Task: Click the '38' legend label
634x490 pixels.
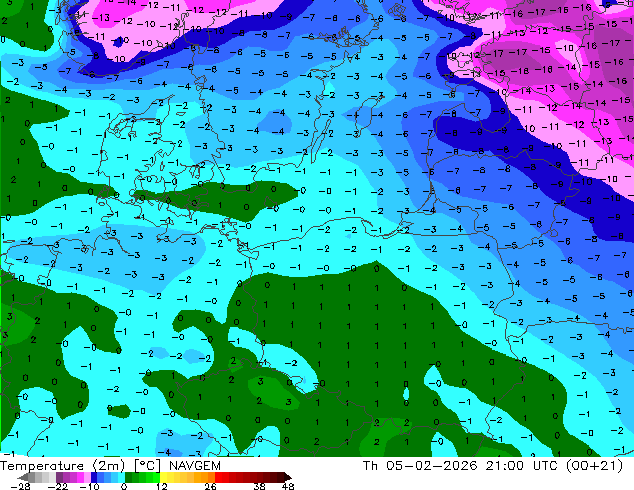Action: click(259, 486)
